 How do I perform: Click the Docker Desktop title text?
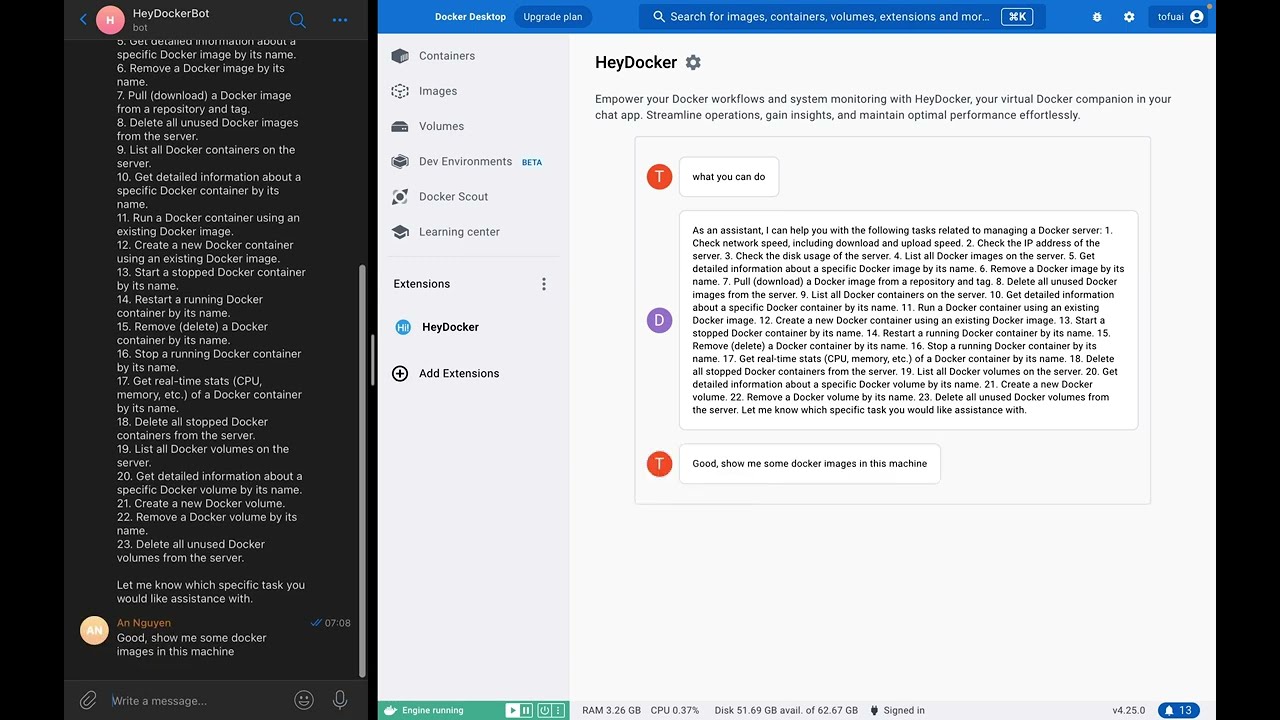[470, 16]
